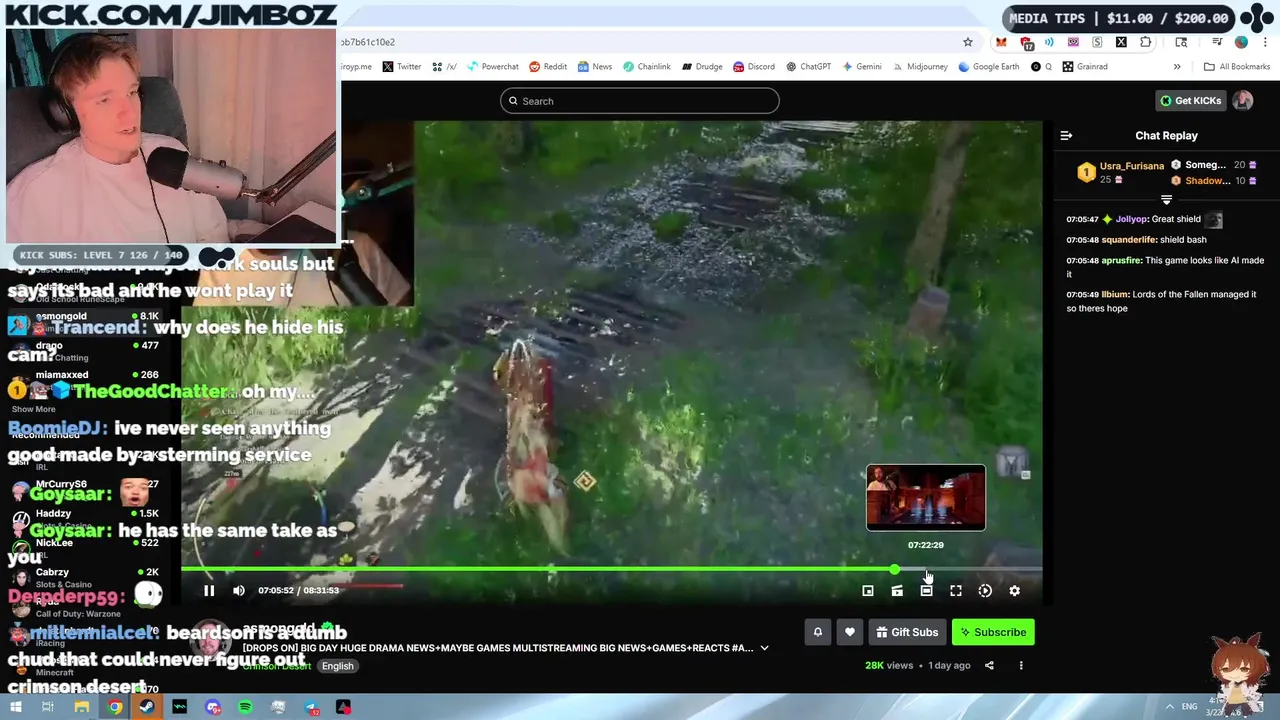The height and width of the screenshot is (720, 1280).
Task: Show more bookmarks with the double chevron
Action: [x=1177, y=67]
